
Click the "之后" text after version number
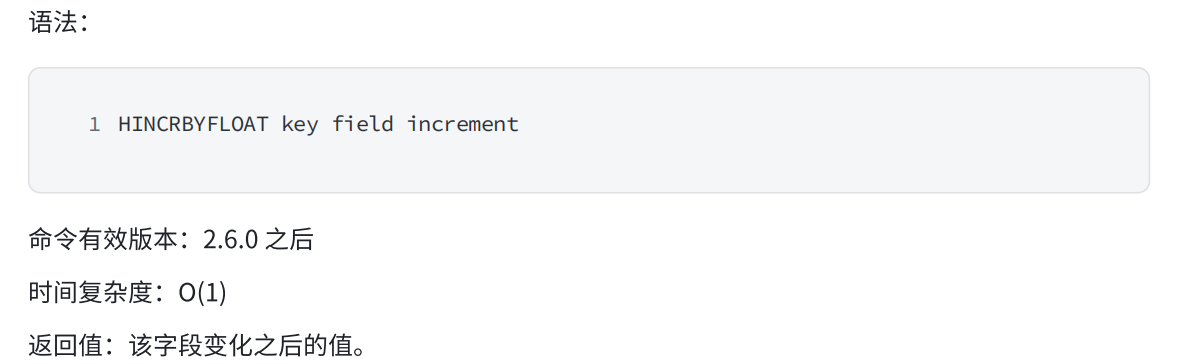pyautogui.click(x=289, y=240)
